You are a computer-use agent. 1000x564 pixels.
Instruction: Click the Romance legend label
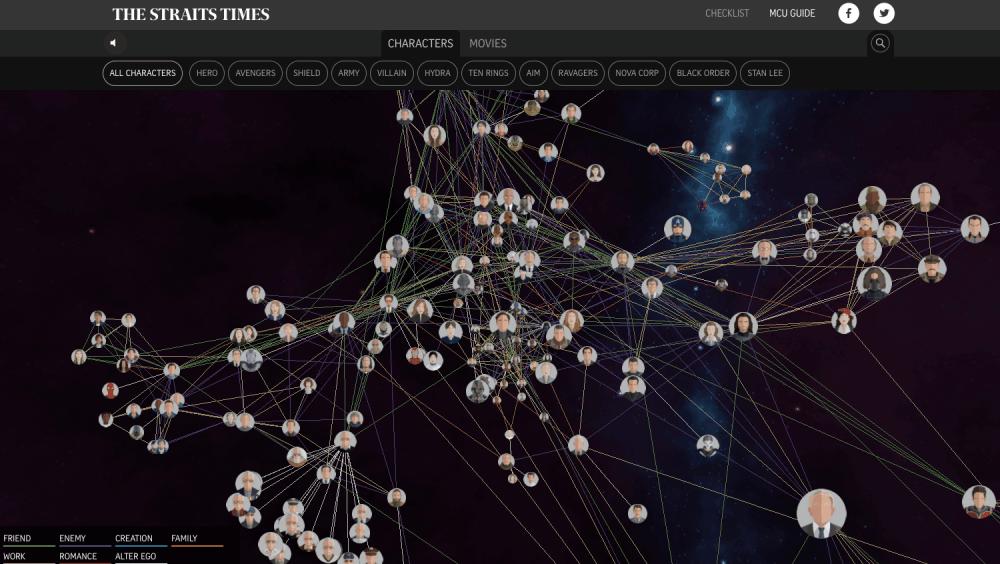point(78,556)
